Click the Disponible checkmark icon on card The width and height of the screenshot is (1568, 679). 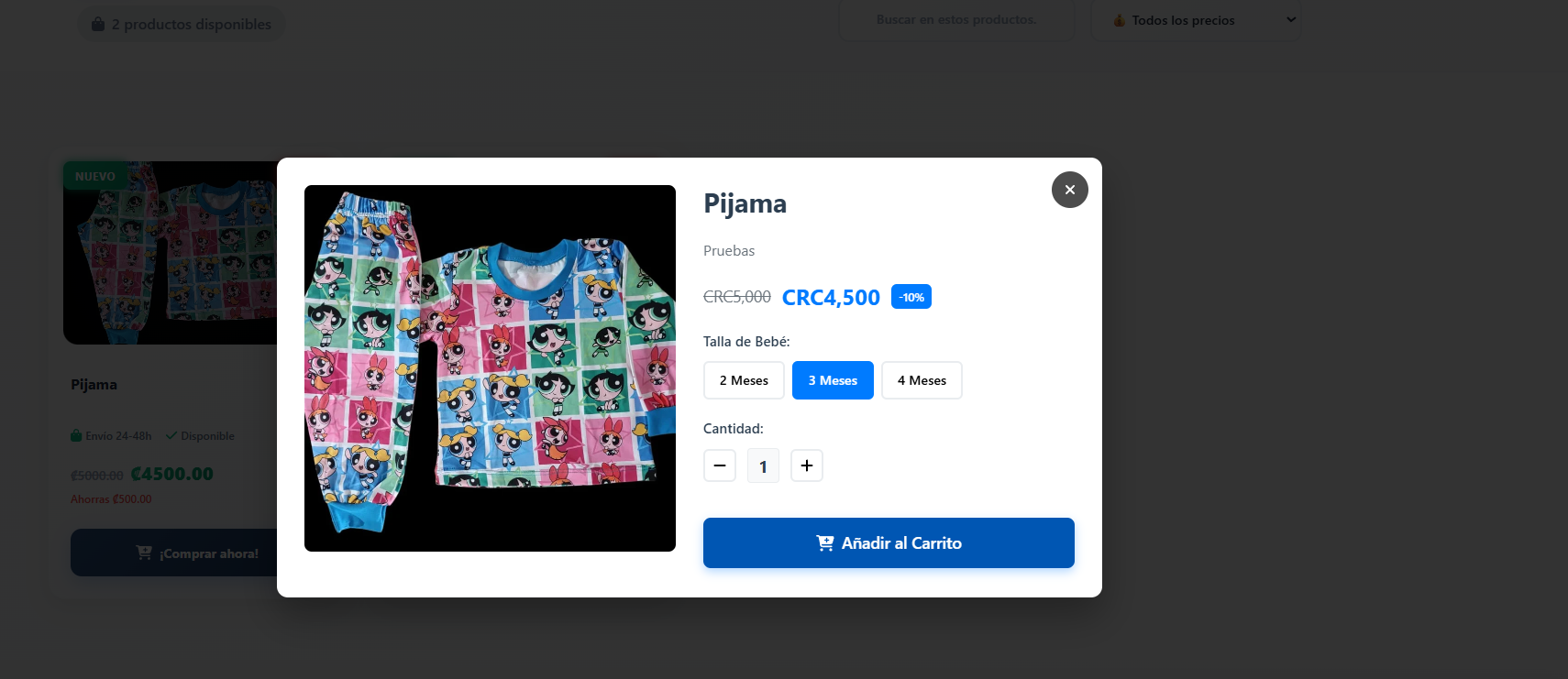pos(171,435)
